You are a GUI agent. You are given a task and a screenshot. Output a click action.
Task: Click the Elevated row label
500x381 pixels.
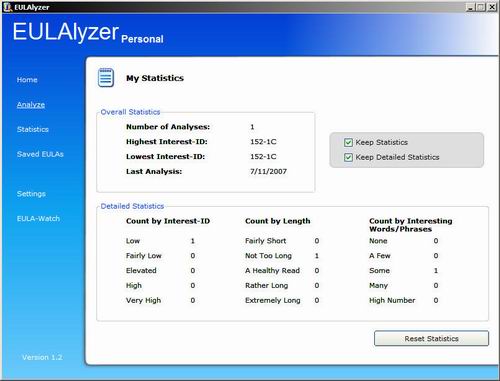[141, 270]
